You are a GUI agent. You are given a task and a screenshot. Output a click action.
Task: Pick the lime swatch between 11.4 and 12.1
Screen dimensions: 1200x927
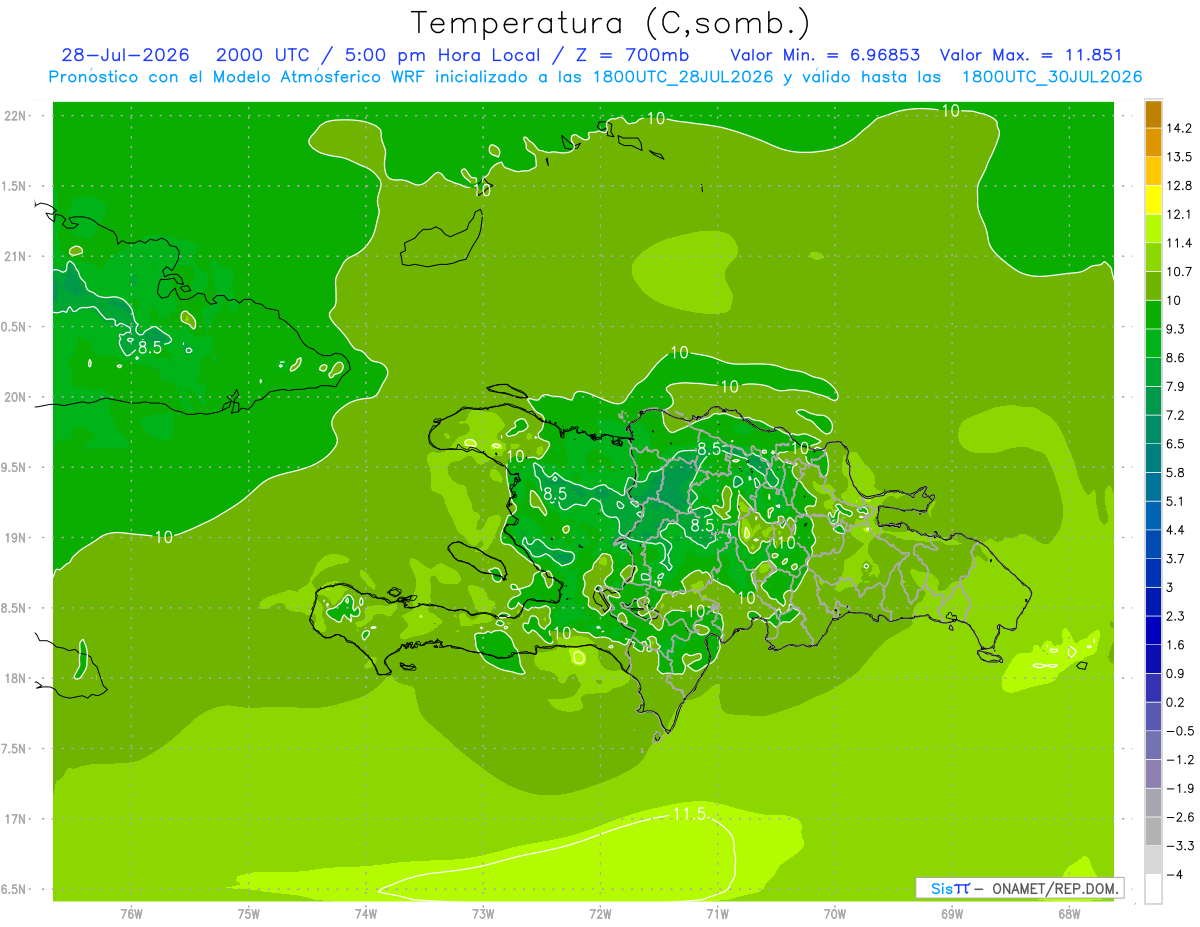click(1153, 229)
